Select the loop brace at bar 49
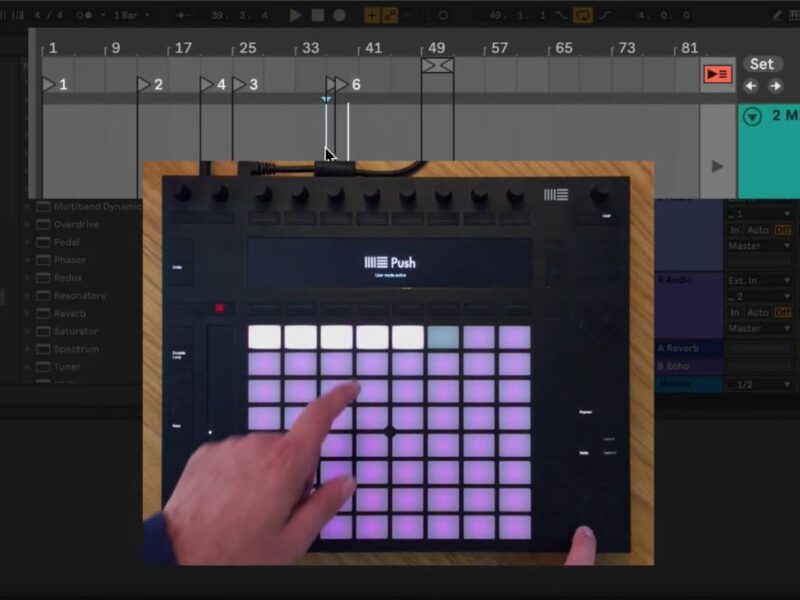The image size is (800, 600). [437, 65]
